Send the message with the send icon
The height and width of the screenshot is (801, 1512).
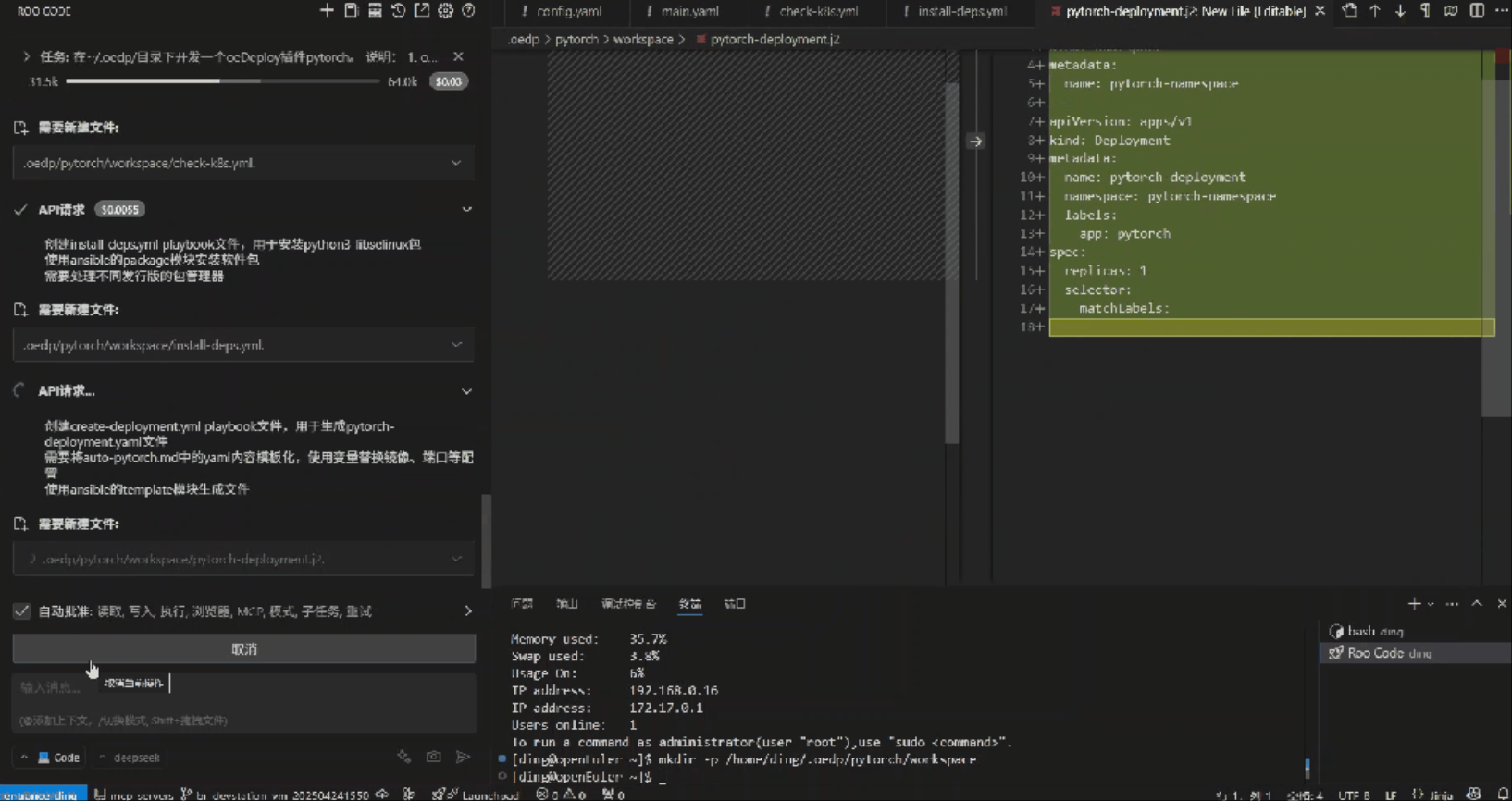463,757
